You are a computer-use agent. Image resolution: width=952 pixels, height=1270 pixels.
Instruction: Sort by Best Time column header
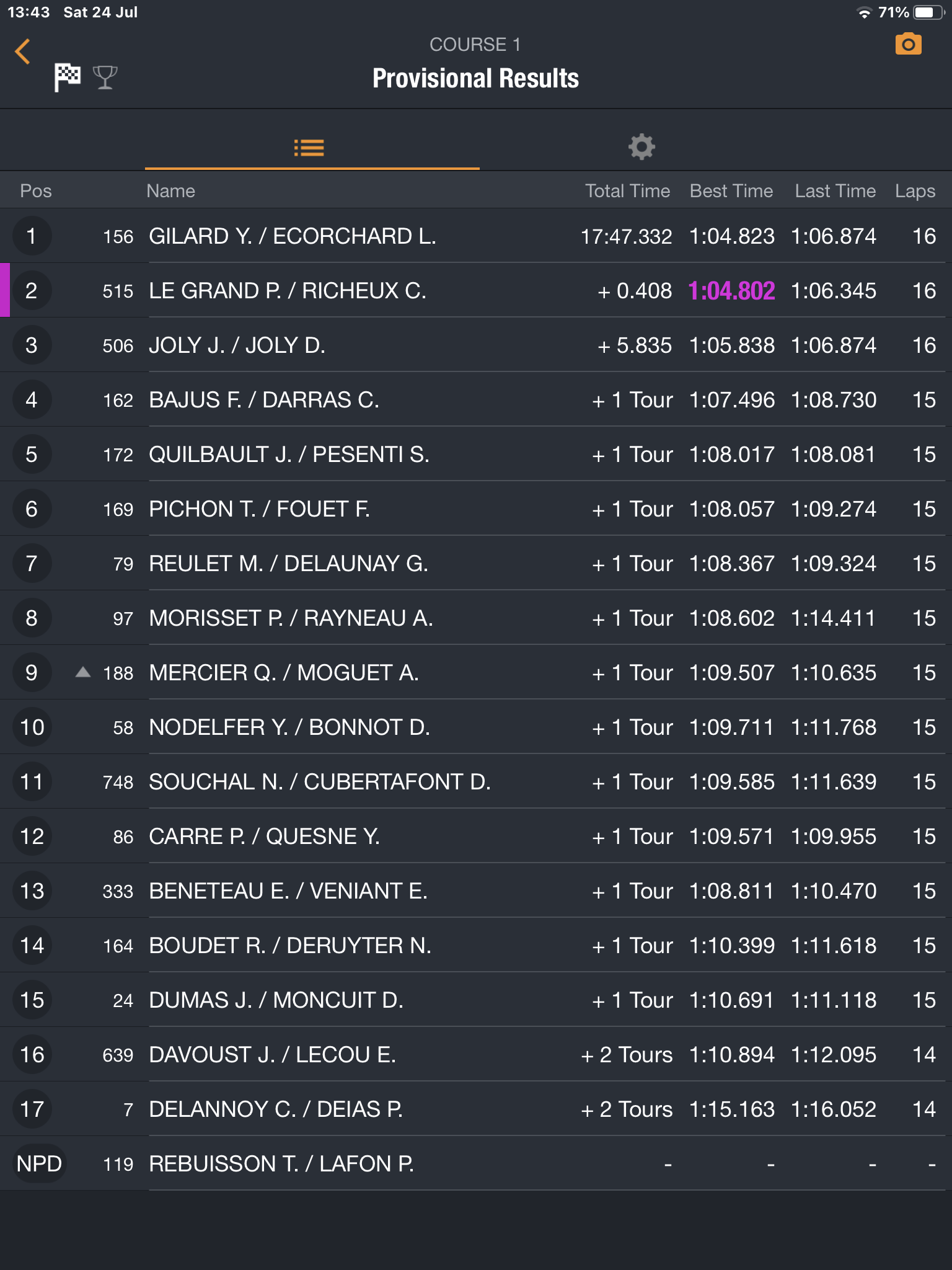(x=731, y=191)
